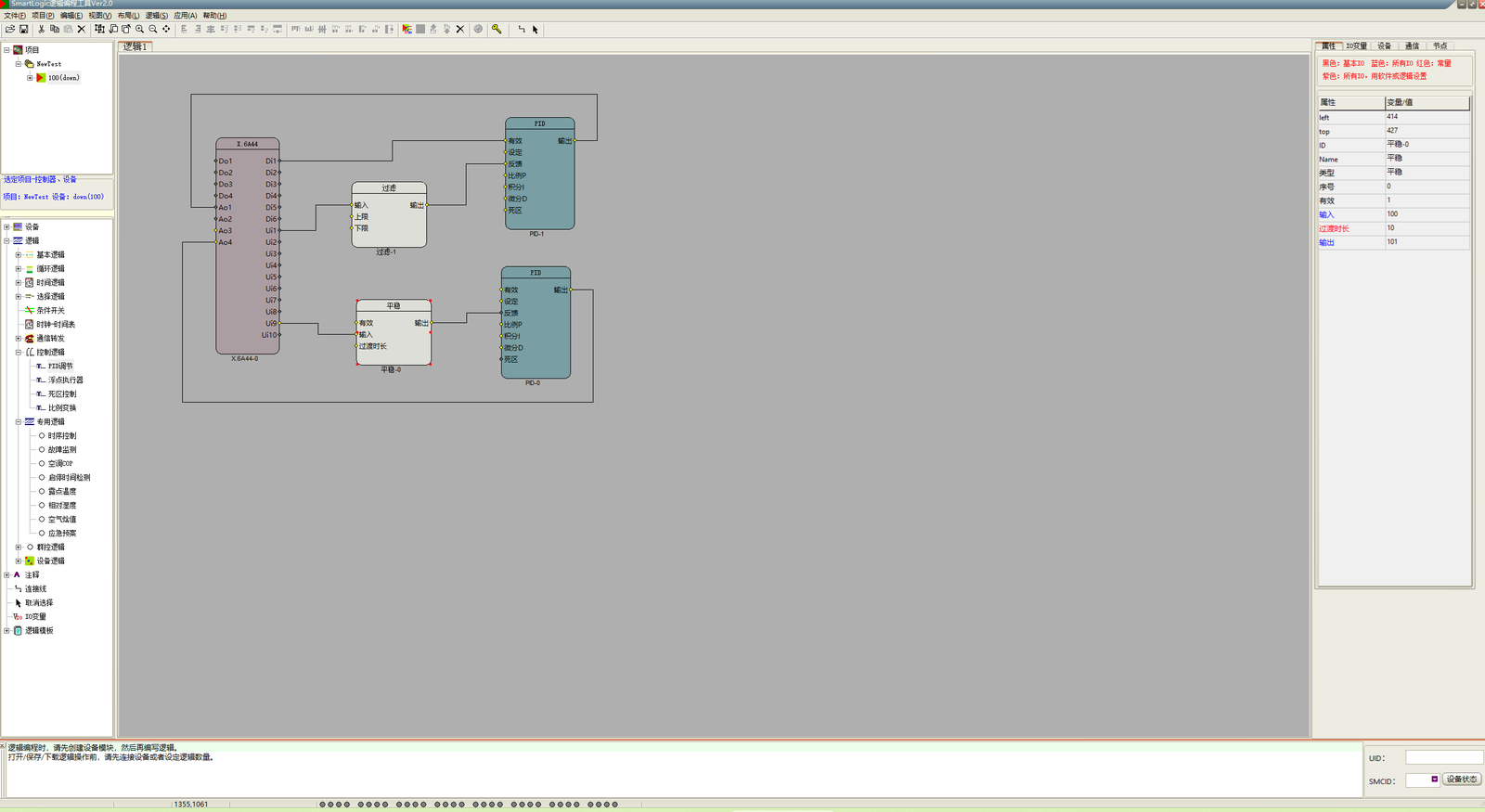Open the SMCID dropdown
The height and width of the screenshot is (812, 1485).
pos(1434,780)
